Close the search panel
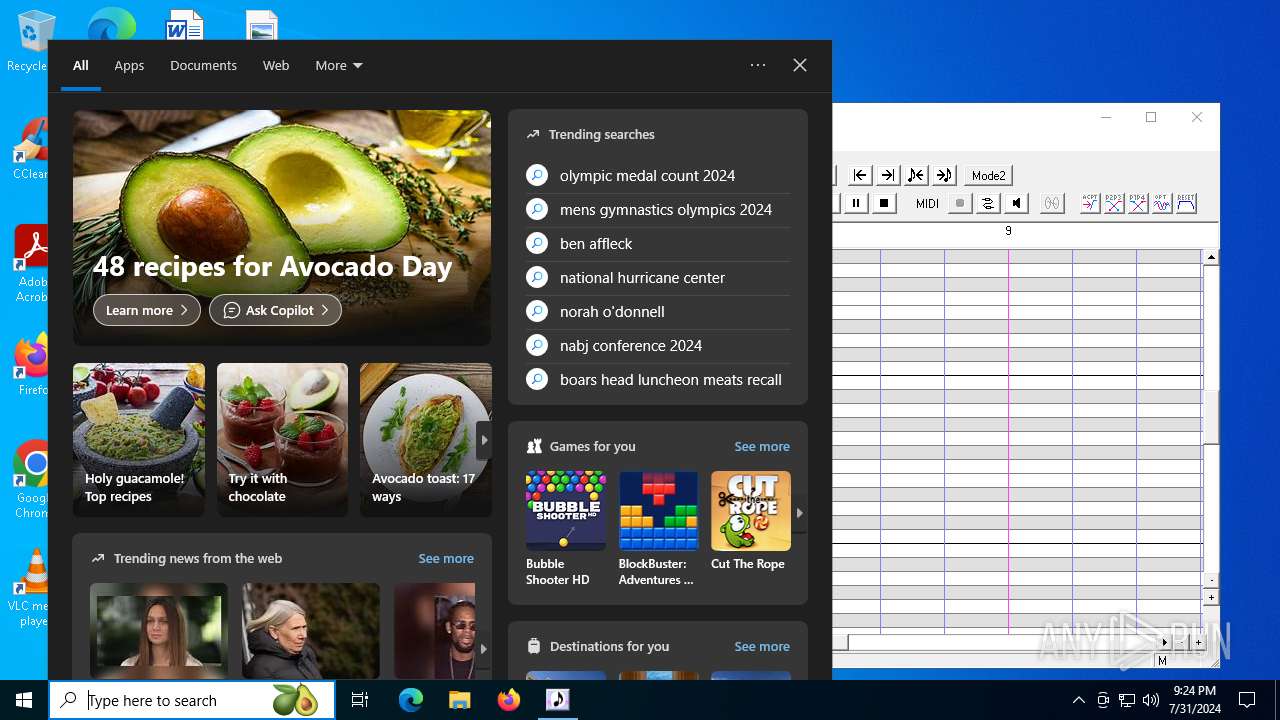The width and height of the screenshot is (1280, 720). click(x=800, y=65)
